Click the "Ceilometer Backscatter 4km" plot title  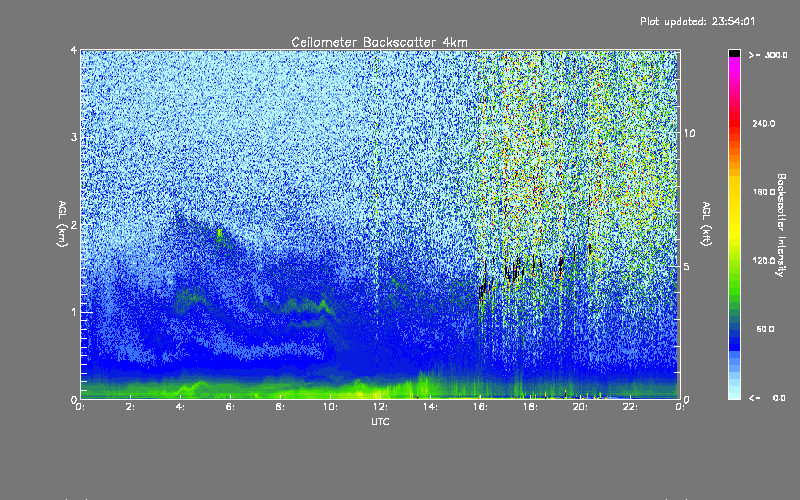[x=379, y=42]
